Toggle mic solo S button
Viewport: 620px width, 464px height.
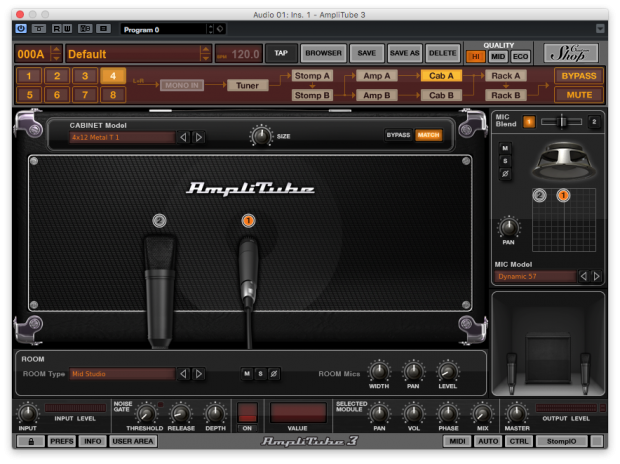(x=505, y=161)
